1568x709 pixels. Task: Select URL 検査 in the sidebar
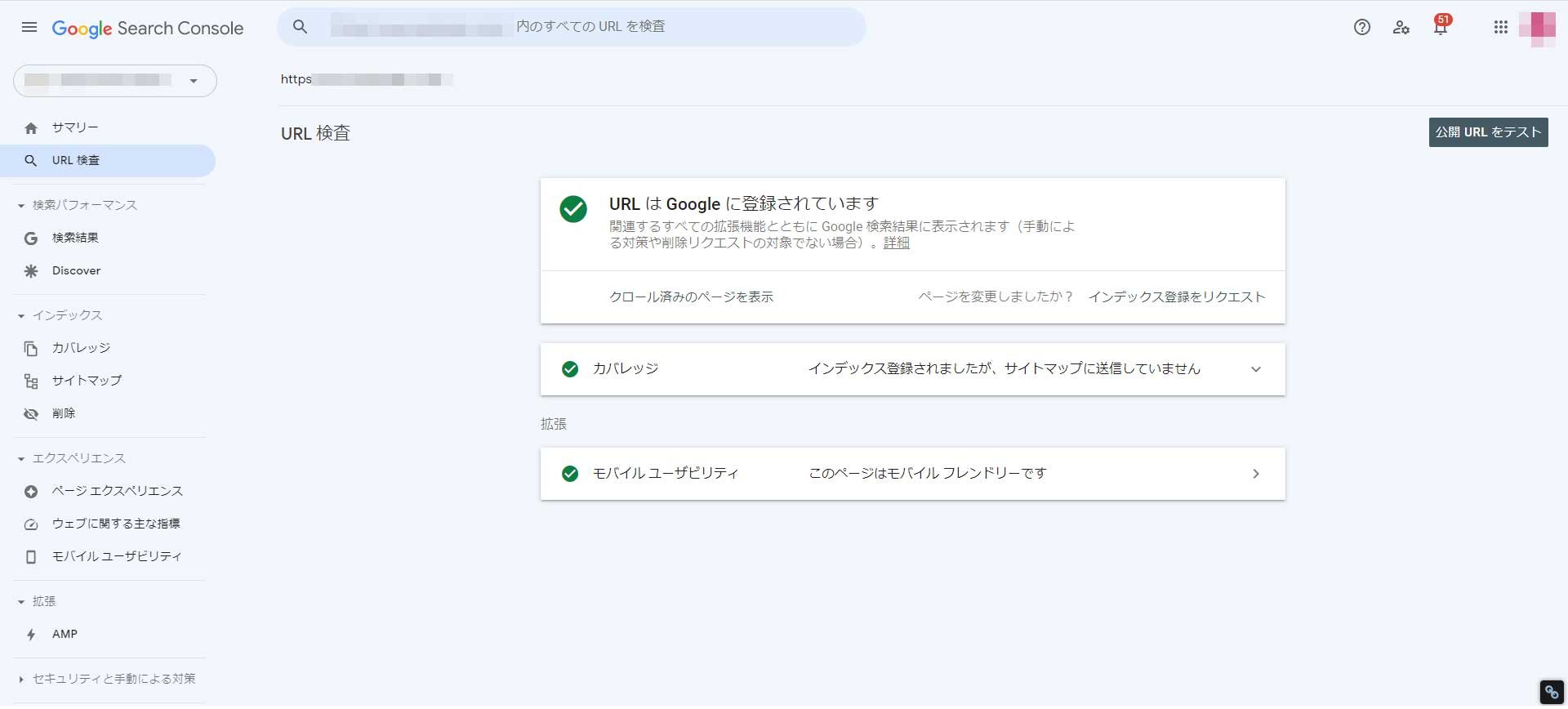[108, 161]
